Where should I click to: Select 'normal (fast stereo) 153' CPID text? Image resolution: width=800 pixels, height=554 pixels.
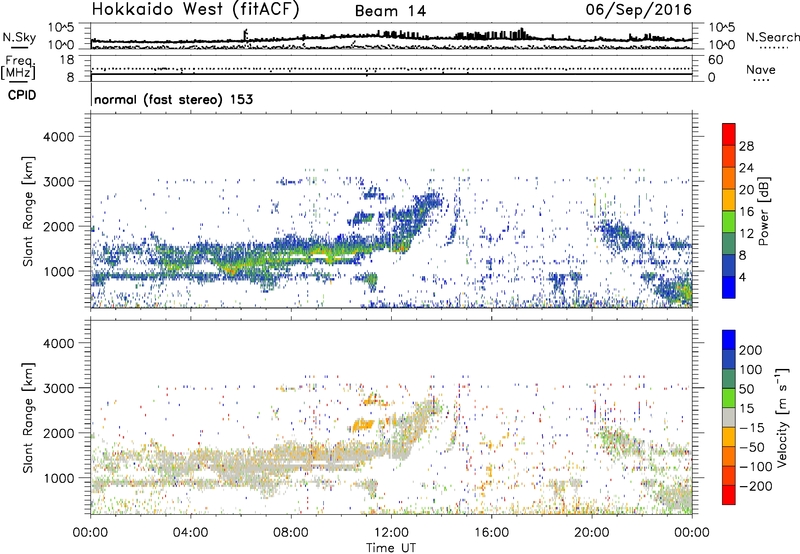(x=173, y=99)
